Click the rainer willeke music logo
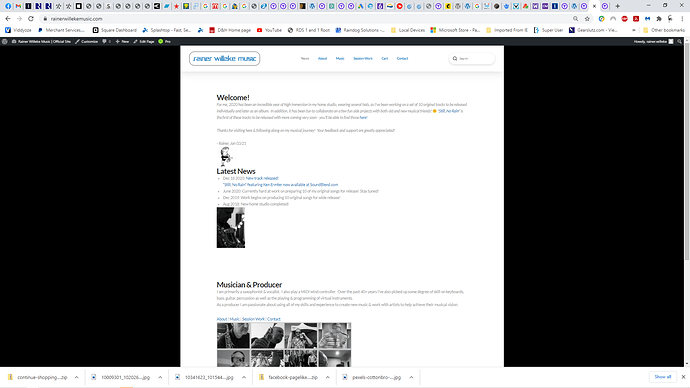The height and width of the screenshot is (388, 690). tap(224, 59)
